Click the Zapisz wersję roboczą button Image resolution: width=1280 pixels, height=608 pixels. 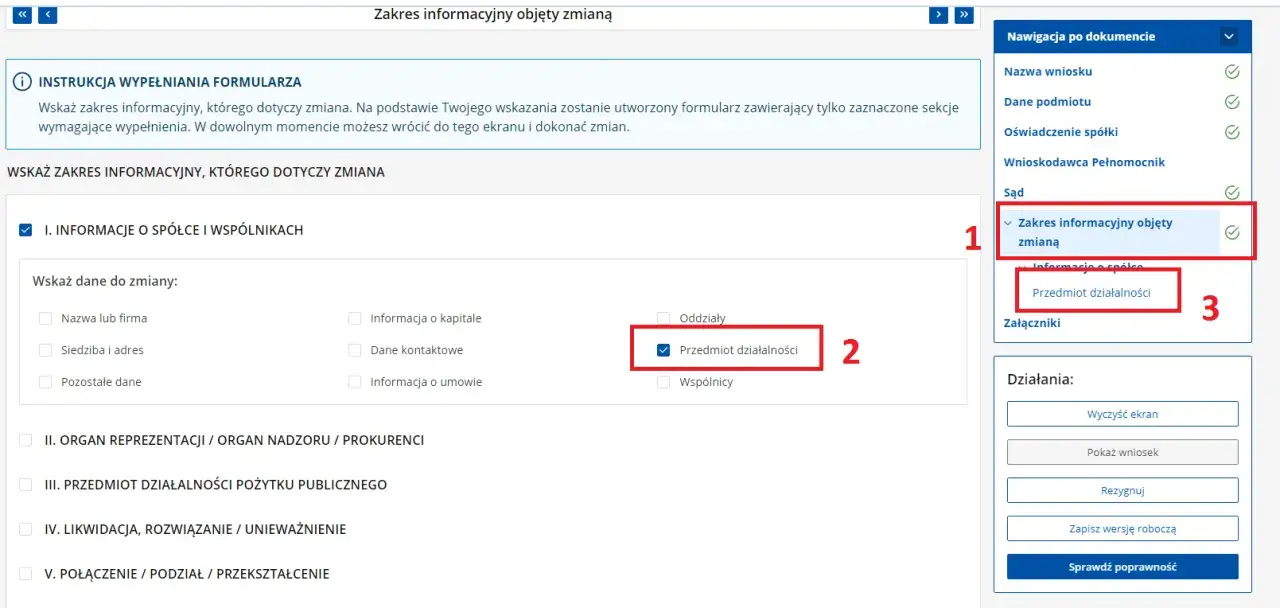click(1122, 528)
